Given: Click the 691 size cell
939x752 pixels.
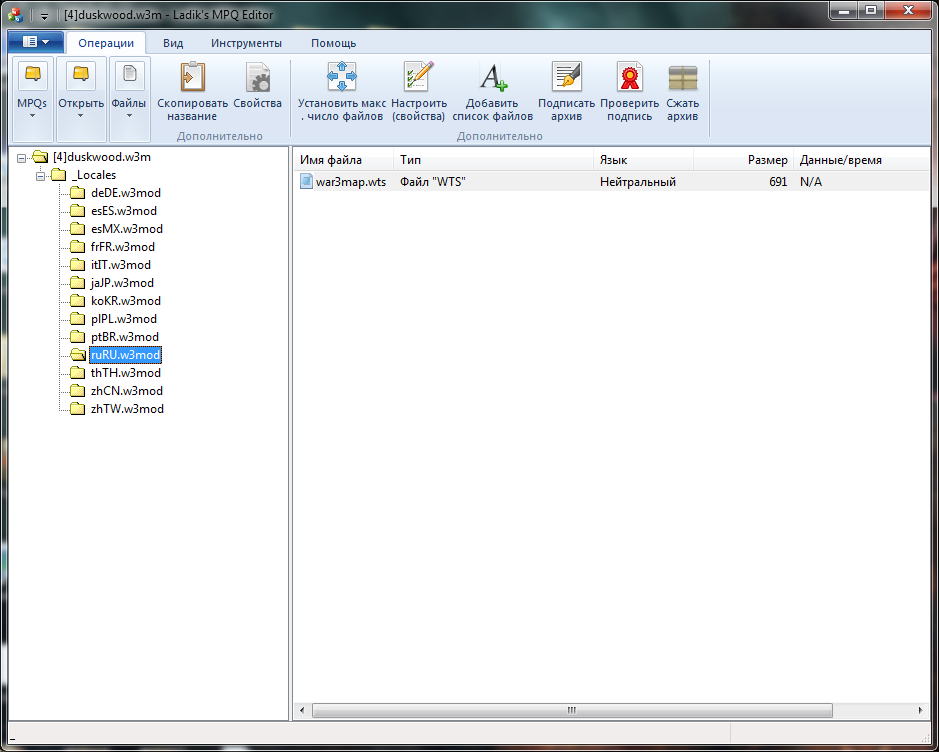Looking at the screenshot, I should coord(778,181).
